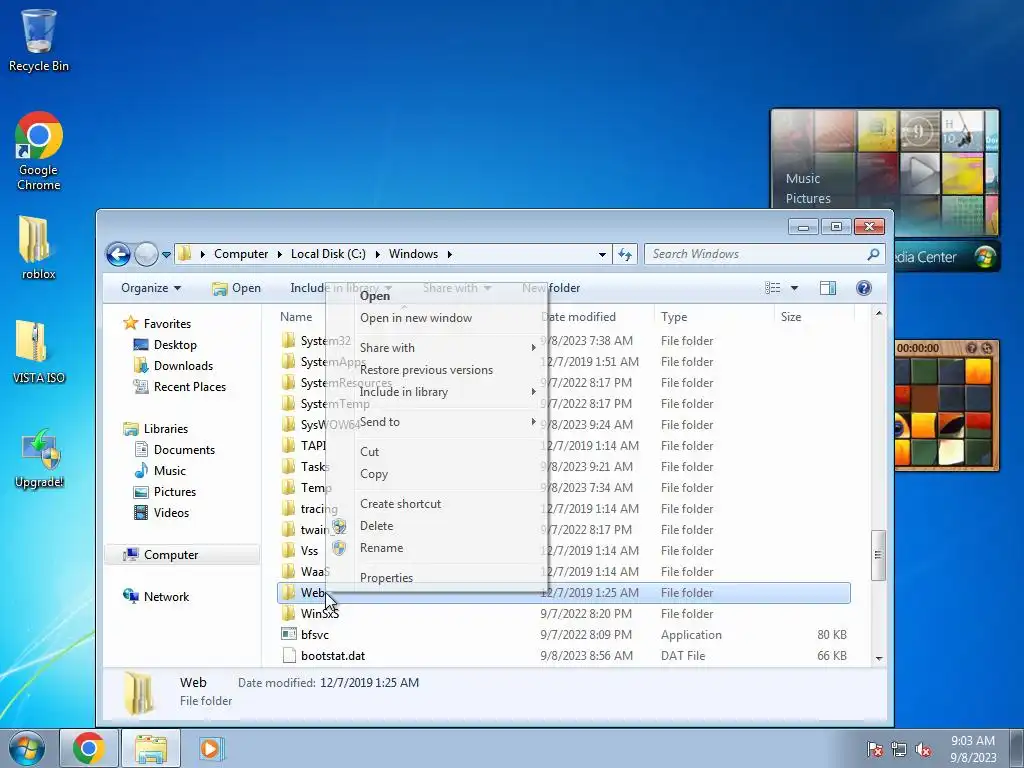Click the toolbar Open button
The image size is (1024, 768).
[x=236, y=288]
